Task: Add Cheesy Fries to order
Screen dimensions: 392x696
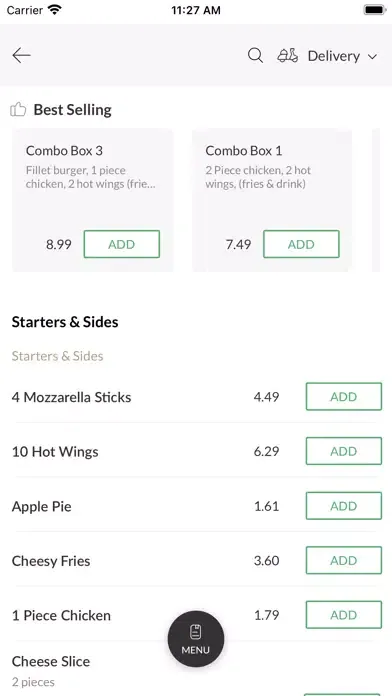Action: click(344, 560)
